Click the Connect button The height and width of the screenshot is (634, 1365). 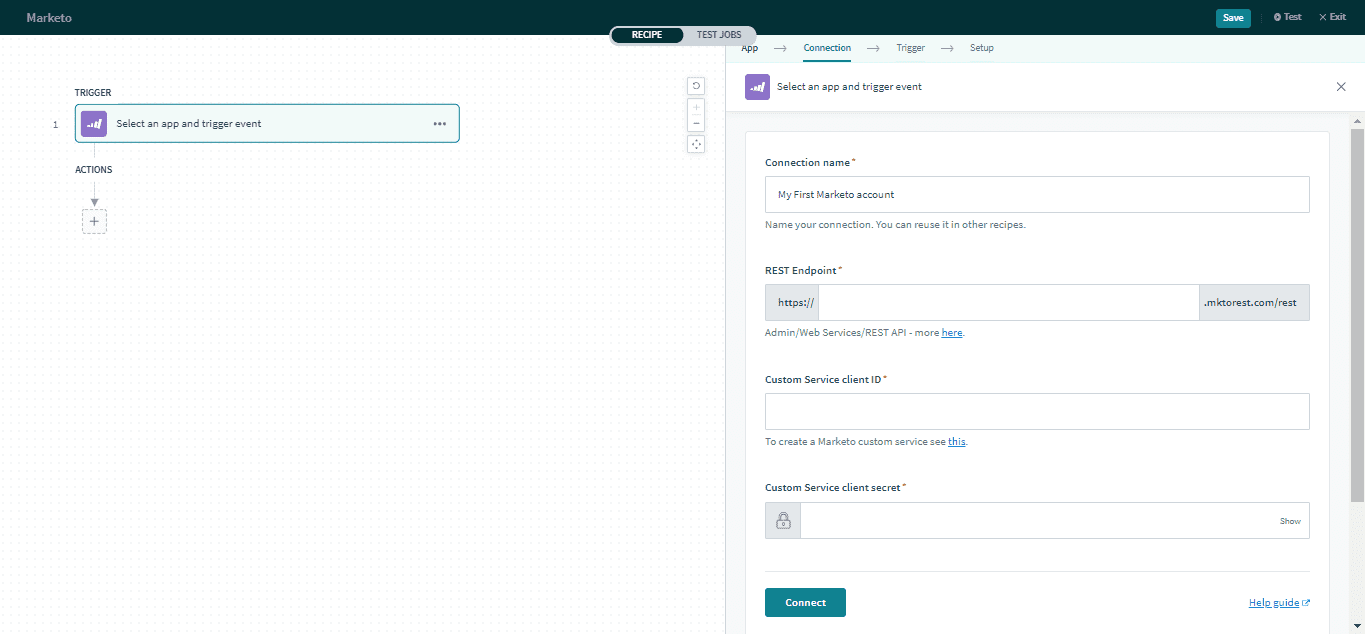(804, 602)
